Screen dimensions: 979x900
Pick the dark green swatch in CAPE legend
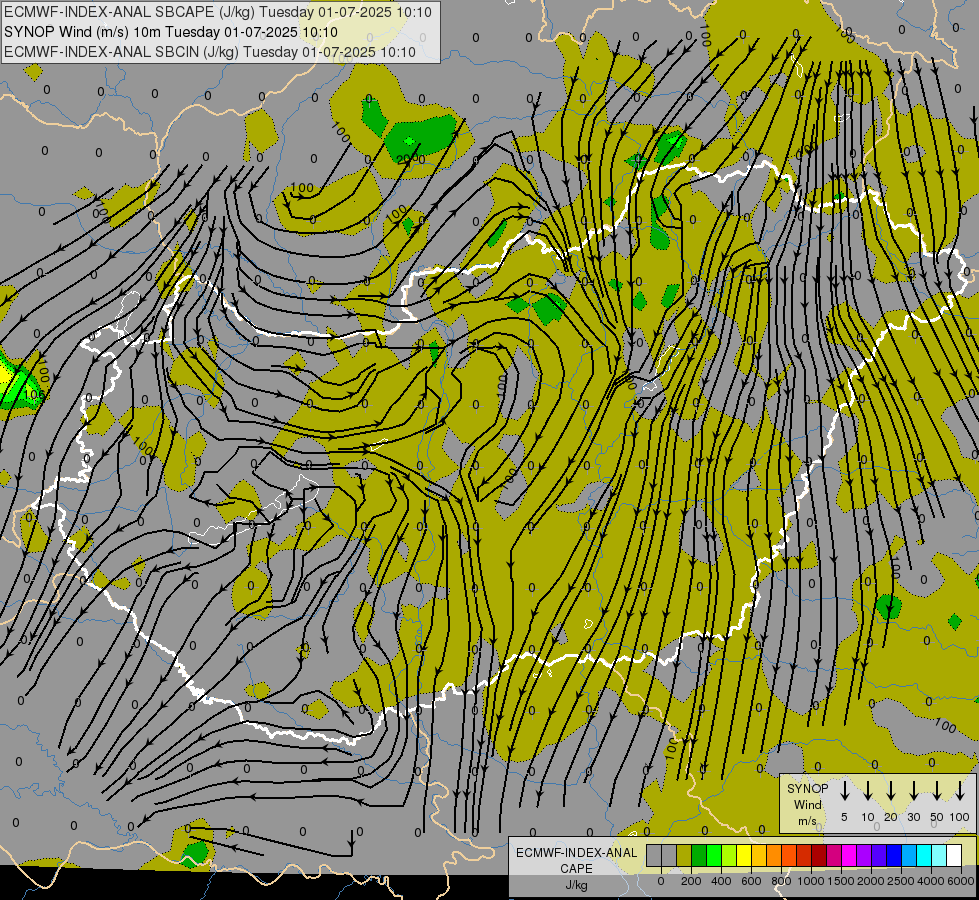(x=699, y=855)
